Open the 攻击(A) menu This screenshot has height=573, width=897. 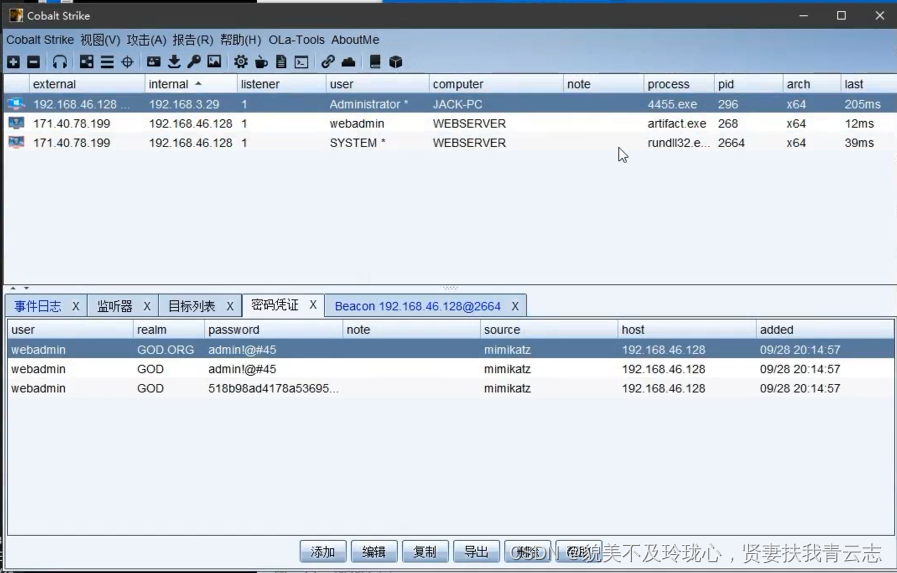(x=146, y=40)
